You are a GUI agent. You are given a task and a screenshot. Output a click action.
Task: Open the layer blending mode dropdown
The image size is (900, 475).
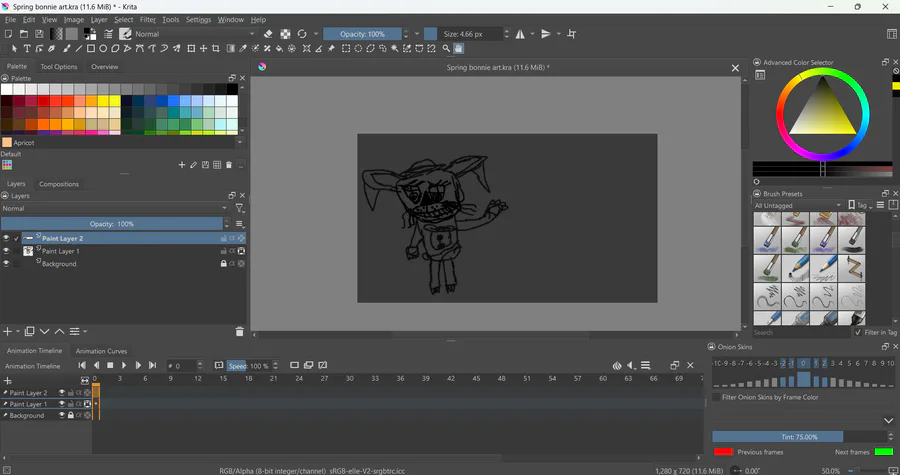pos(115,208)
